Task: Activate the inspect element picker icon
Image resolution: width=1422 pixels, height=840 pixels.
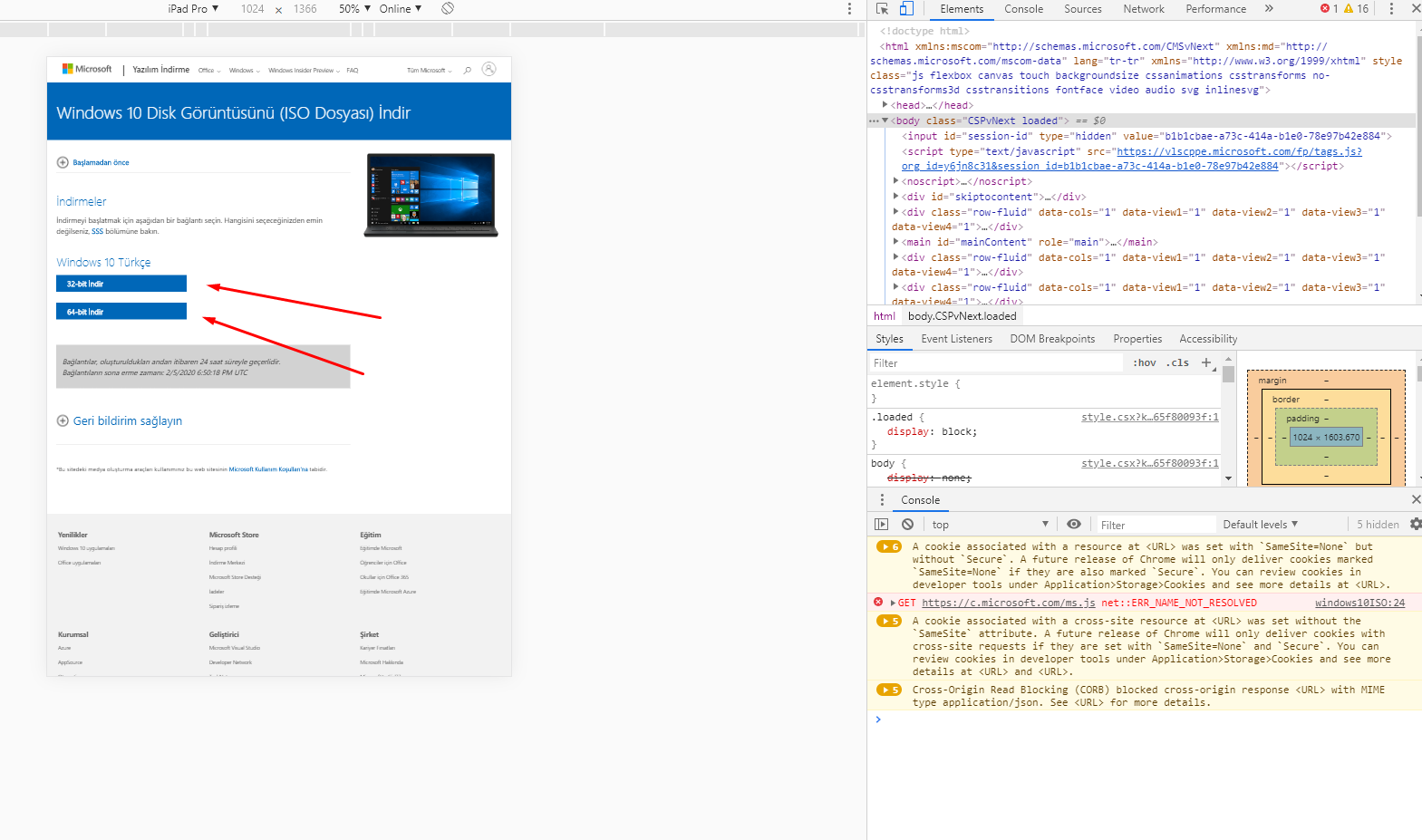Action: [882, 8]
